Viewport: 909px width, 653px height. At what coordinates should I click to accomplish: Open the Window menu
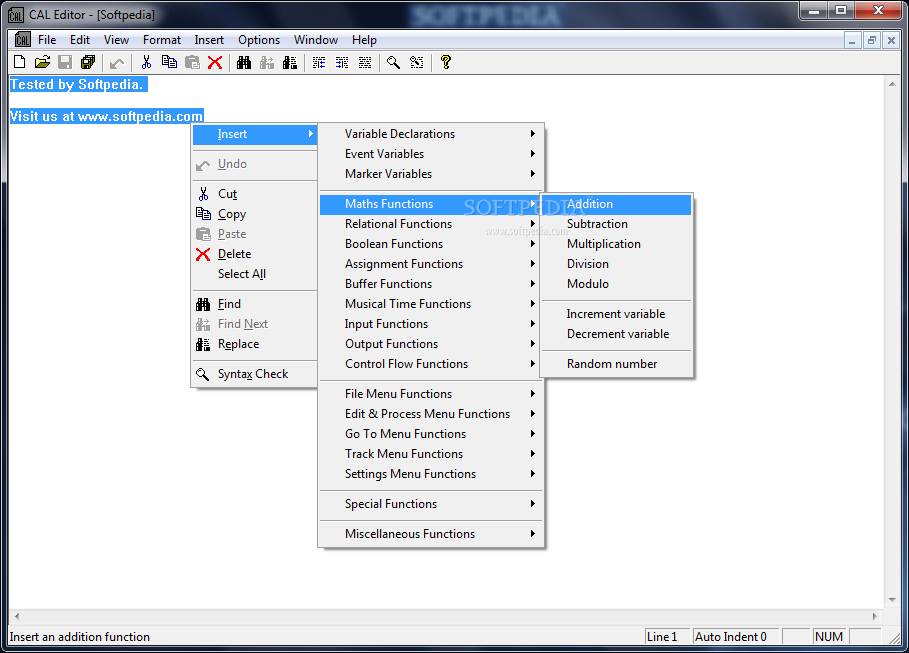(316, 39)
